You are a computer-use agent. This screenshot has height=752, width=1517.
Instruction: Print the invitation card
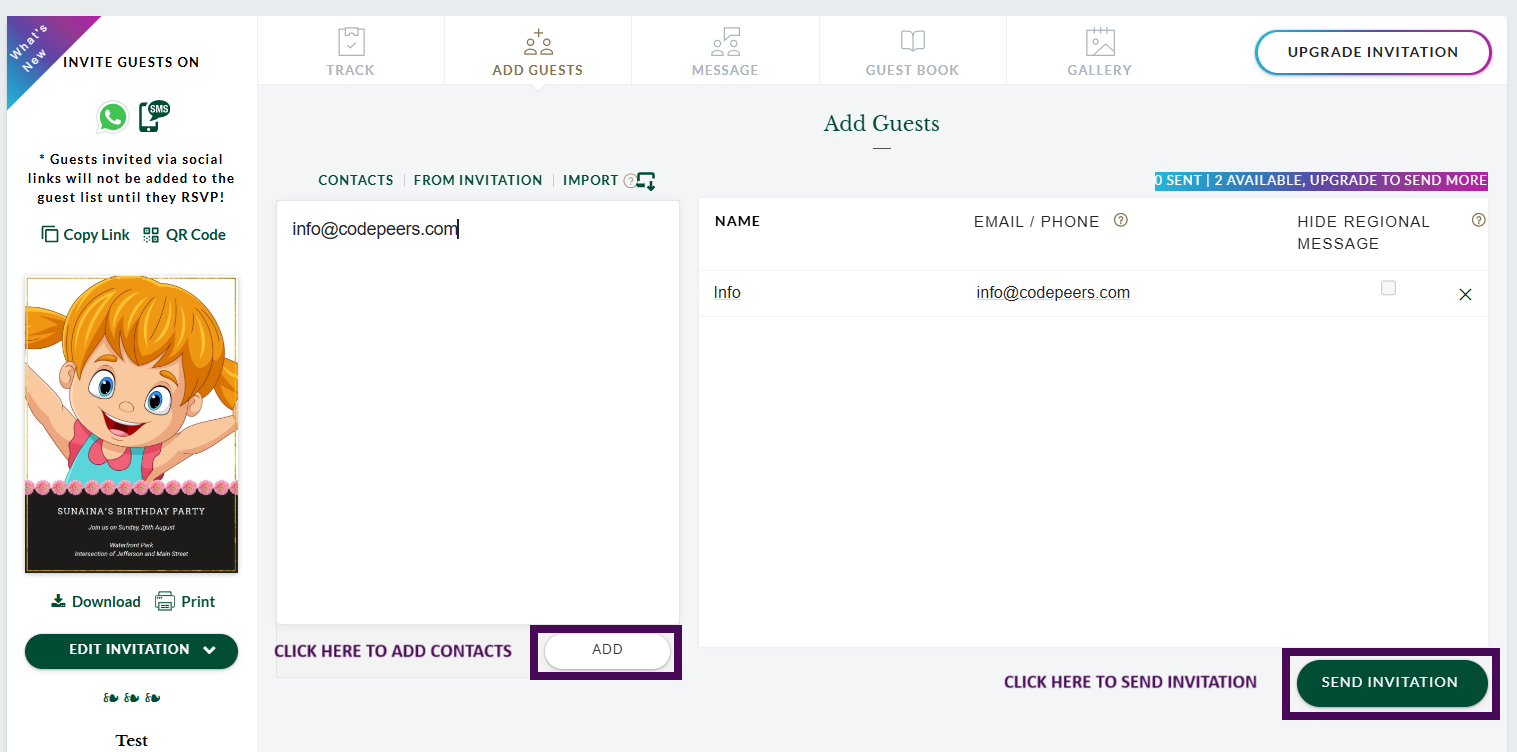185,602
